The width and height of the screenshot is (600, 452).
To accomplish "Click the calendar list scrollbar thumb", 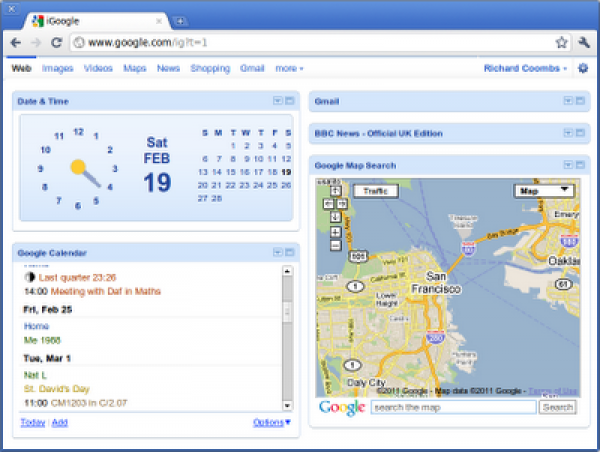I will 287,312.
